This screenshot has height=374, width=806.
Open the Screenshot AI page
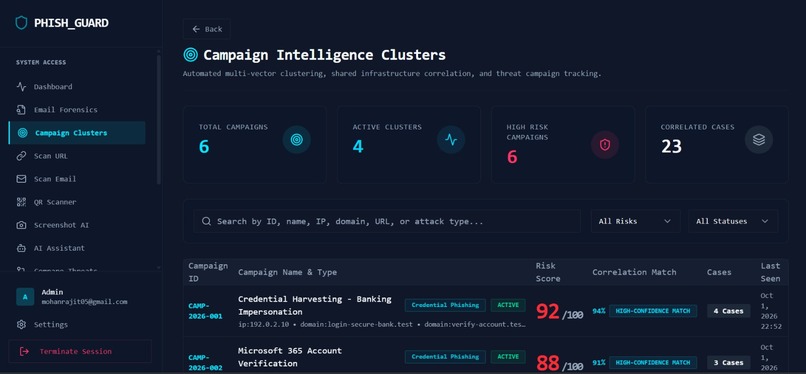tap(77, 225)
